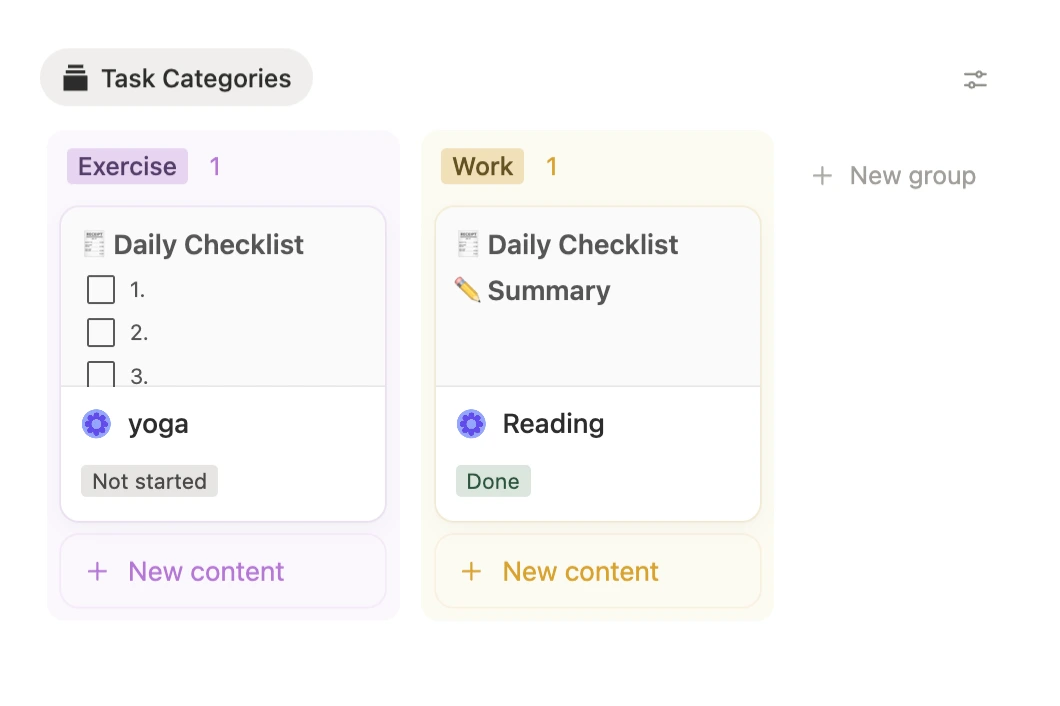Click the receipt icon in the Work card
Viewport: 1060px width, 706px height.
[468, 244]
